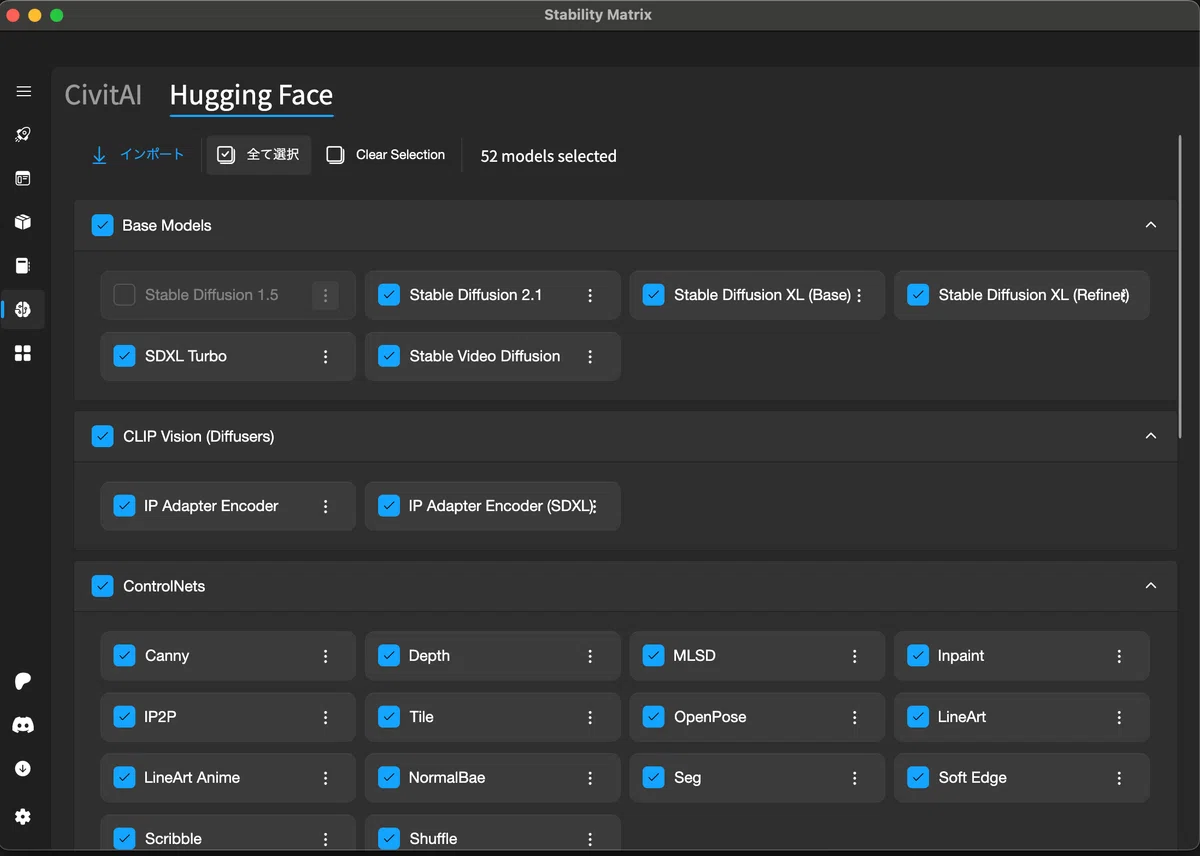1200x856 pixels.
Task: Collapse the Base Models section
Action: (x=1151, y=225)
